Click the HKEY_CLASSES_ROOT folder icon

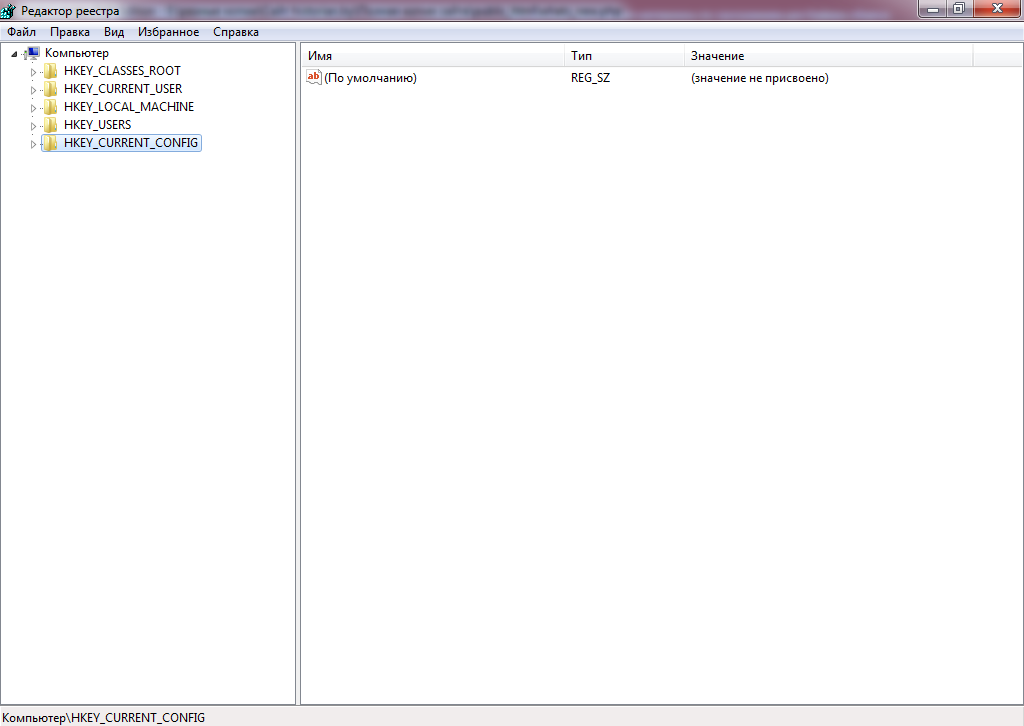(51, 71)
